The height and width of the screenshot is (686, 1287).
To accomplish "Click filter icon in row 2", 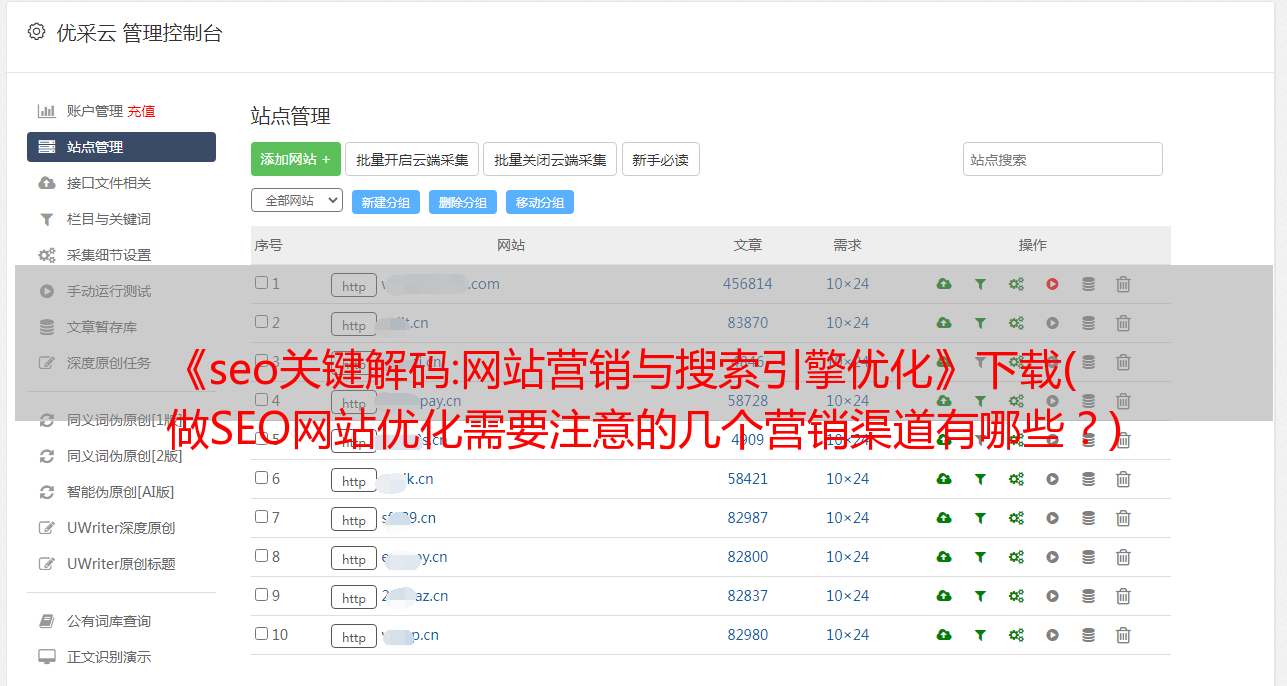I will [980, 323].
